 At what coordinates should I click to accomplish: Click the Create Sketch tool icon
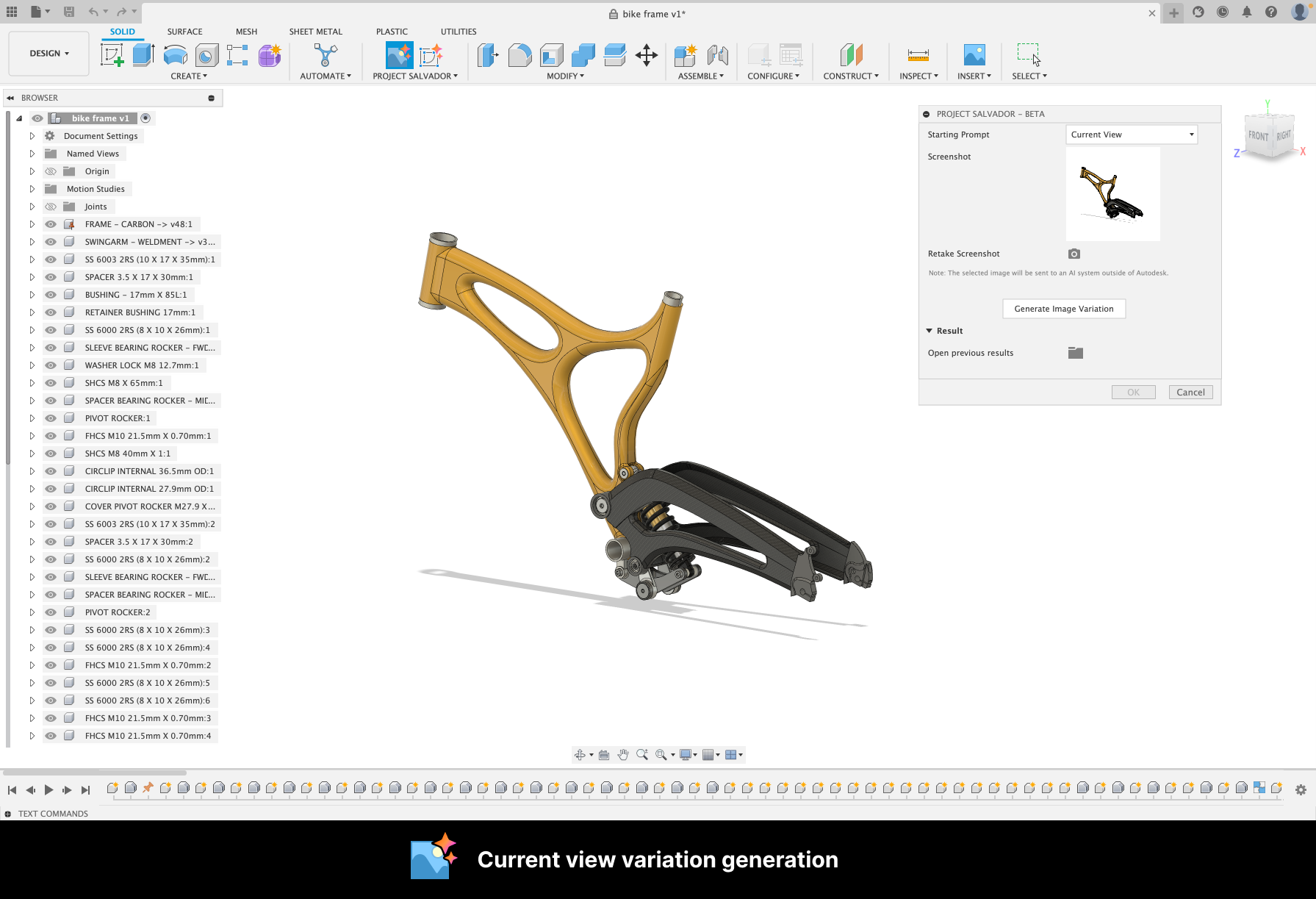(112, 55)
